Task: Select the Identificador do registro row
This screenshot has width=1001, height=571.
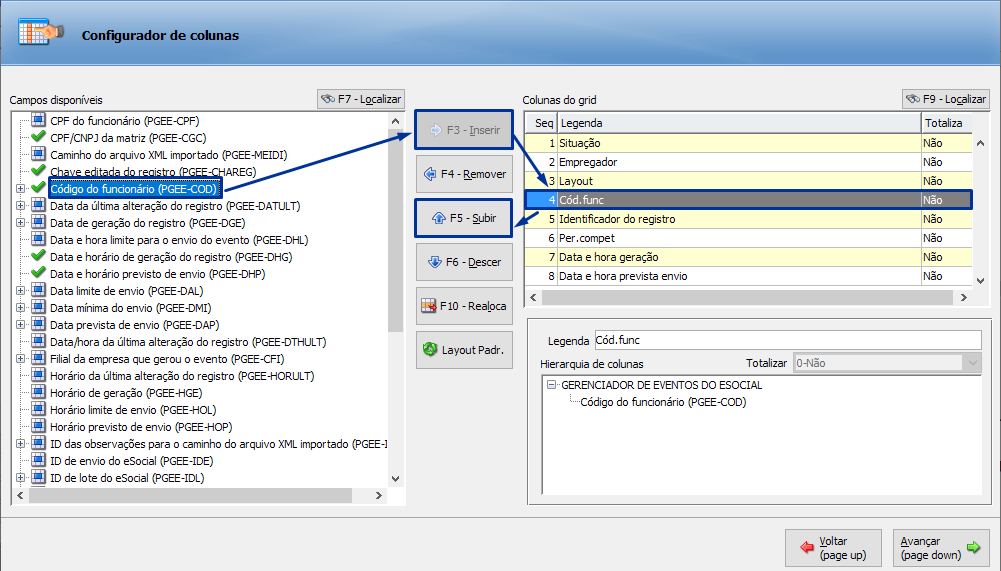Action: coord(748,219)
